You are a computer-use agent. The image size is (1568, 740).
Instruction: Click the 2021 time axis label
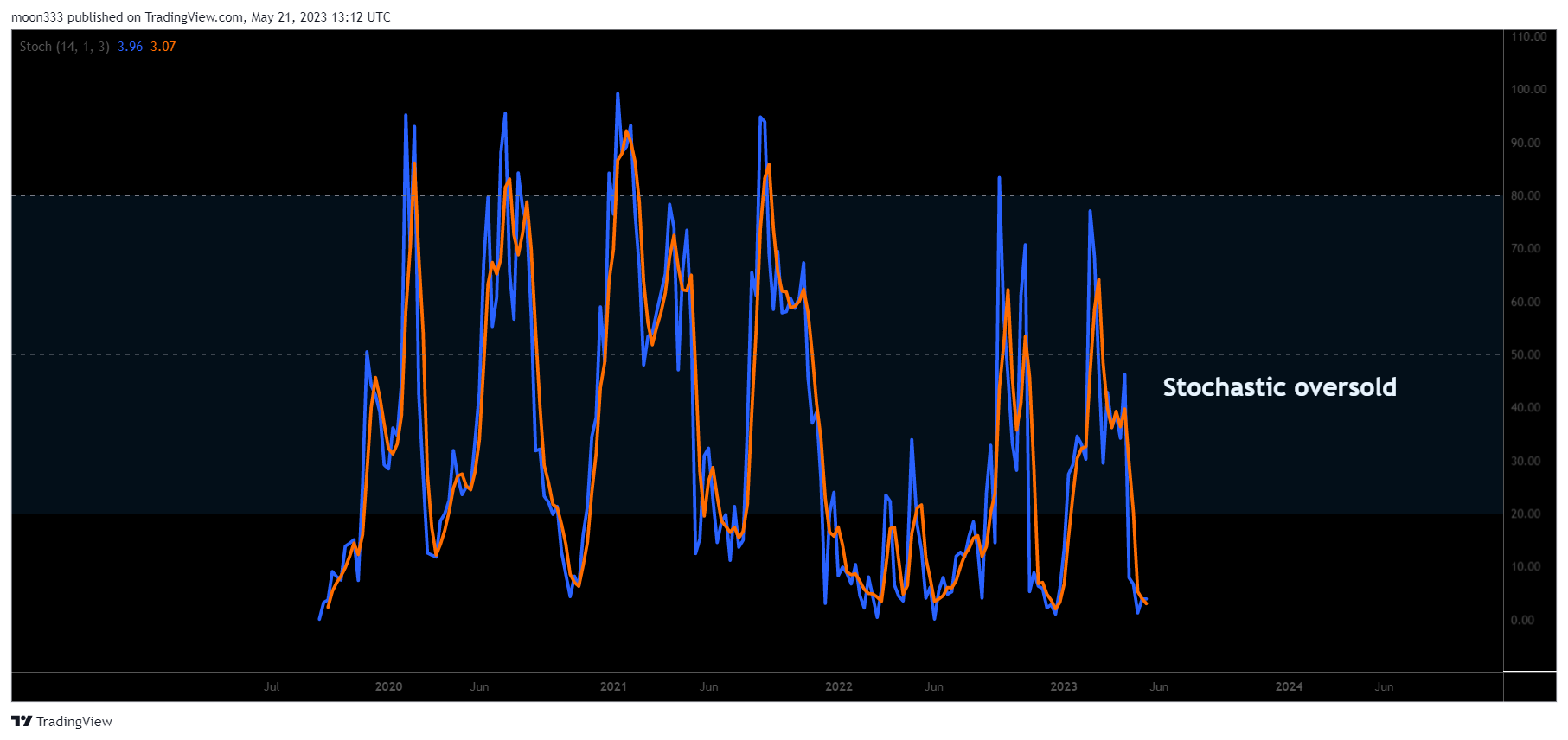click(613, 686)
